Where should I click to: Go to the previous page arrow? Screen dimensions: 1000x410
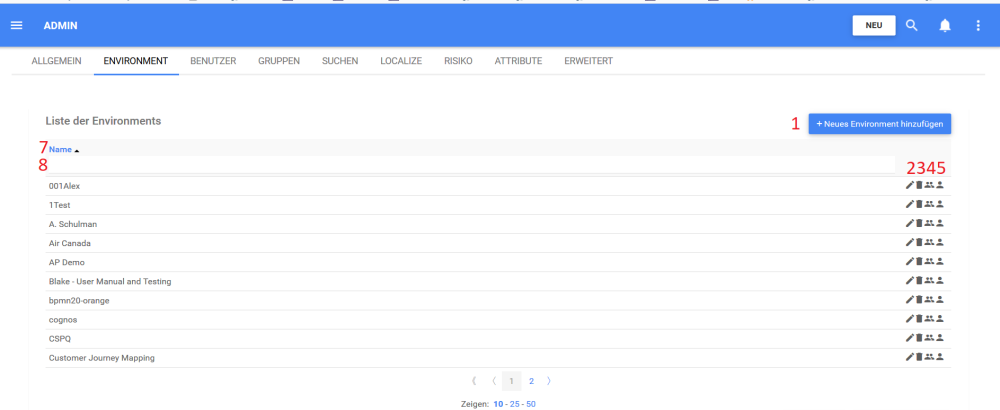click(x=494, y=381)
